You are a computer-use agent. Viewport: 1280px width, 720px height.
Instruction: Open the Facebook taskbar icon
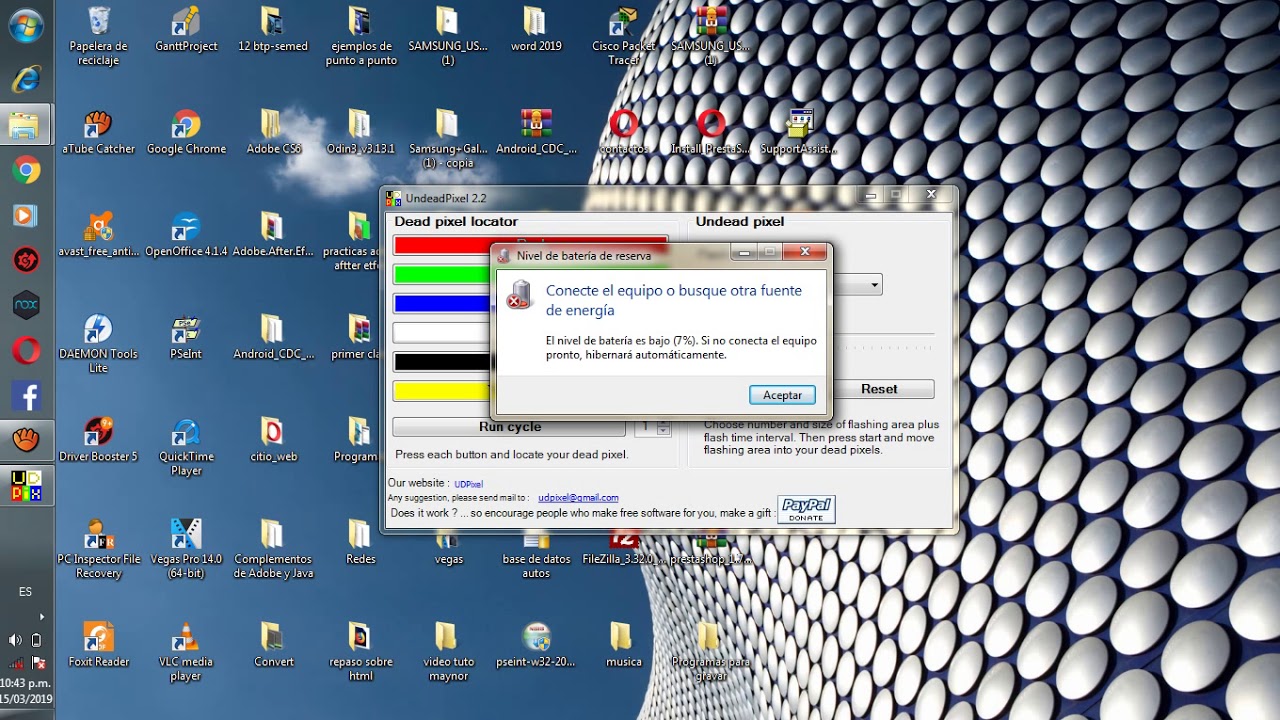point(26,397)
